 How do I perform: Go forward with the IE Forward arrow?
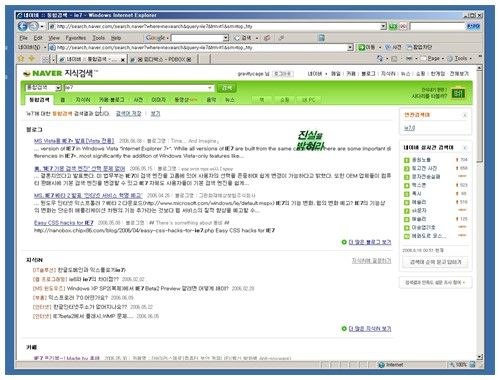tap(33, 26)
